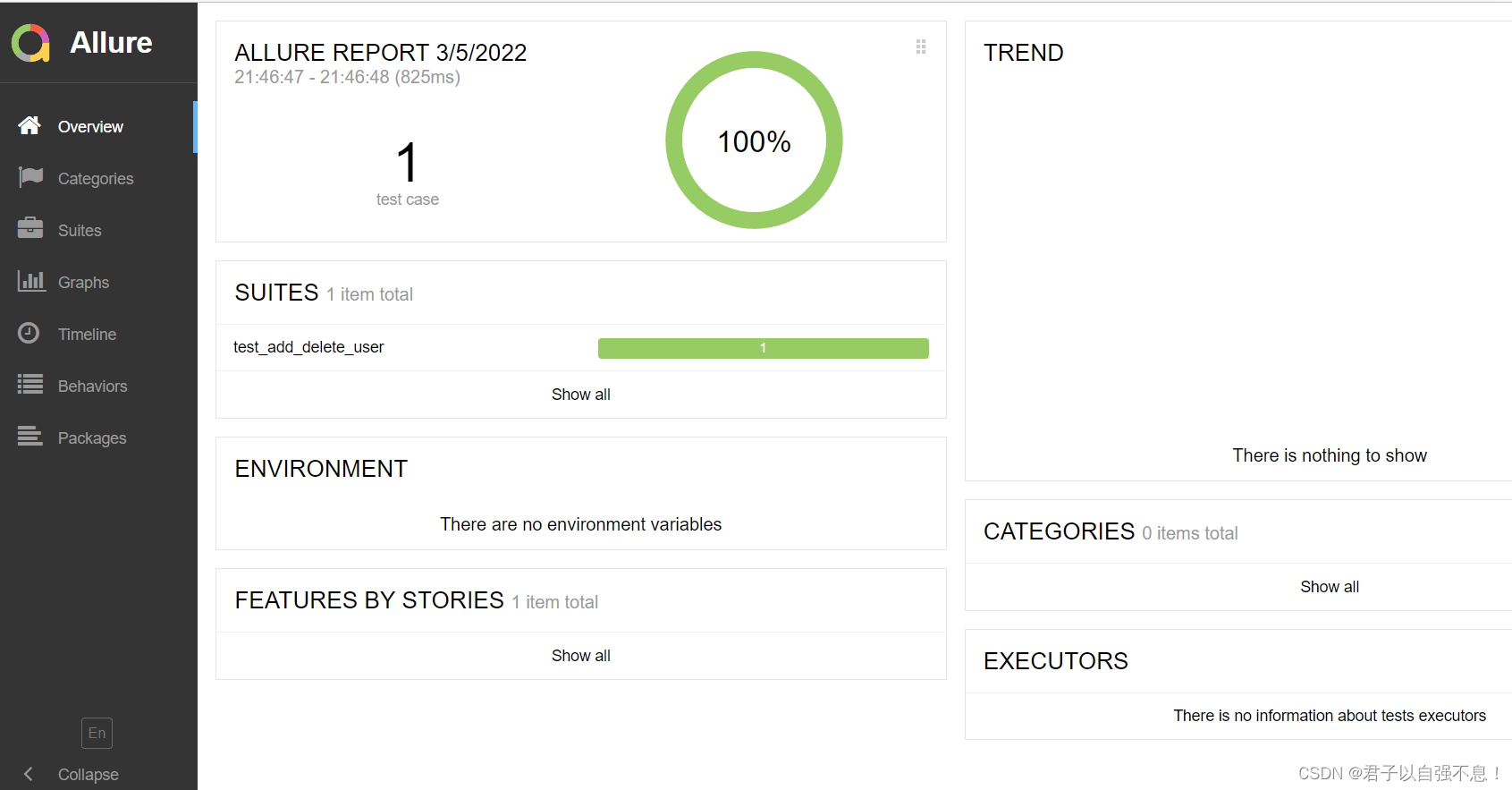The image size is (1512, 790).
Task: Show all under Features by Stories
Action: pos(581,656)
